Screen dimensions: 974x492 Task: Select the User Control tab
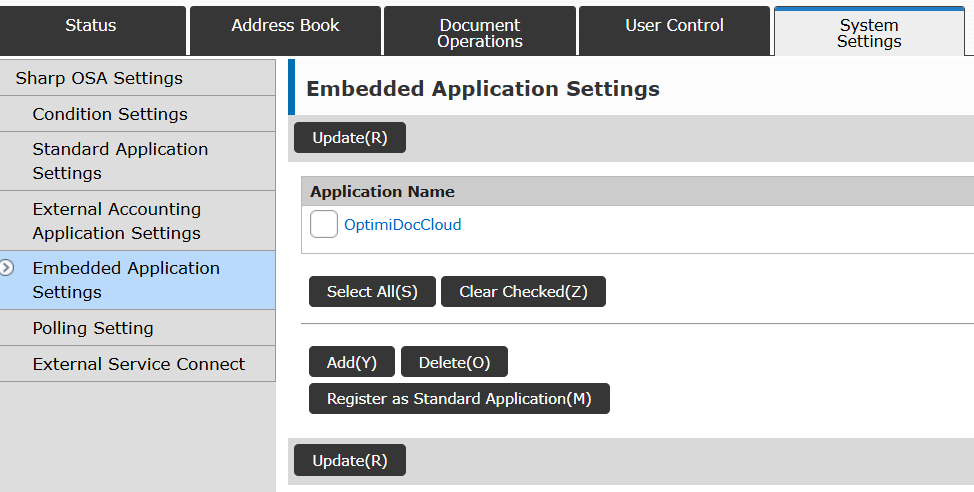pyautogui.click(x=674, y=27)
